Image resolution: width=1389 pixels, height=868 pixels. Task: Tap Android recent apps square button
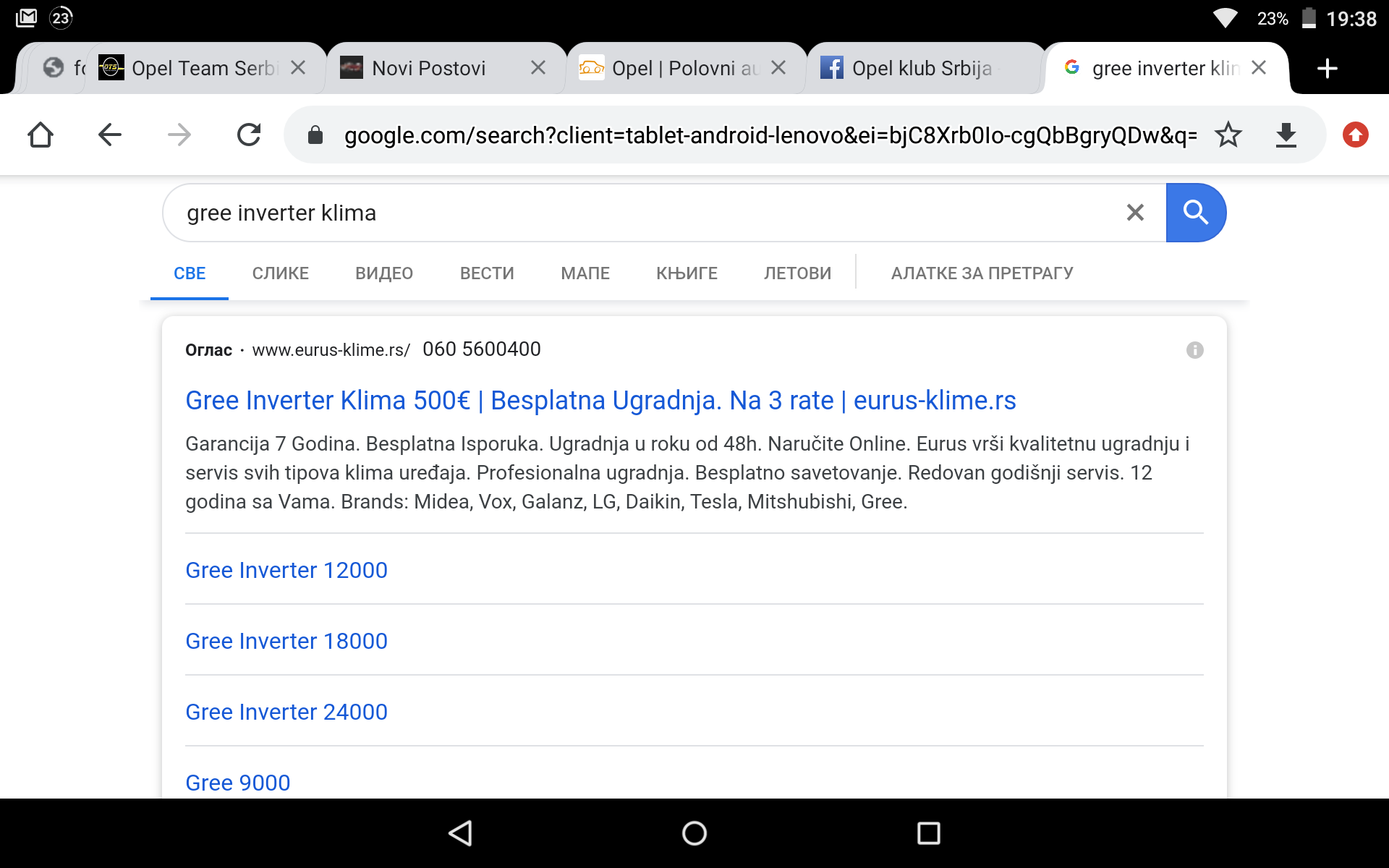(929, 833)
